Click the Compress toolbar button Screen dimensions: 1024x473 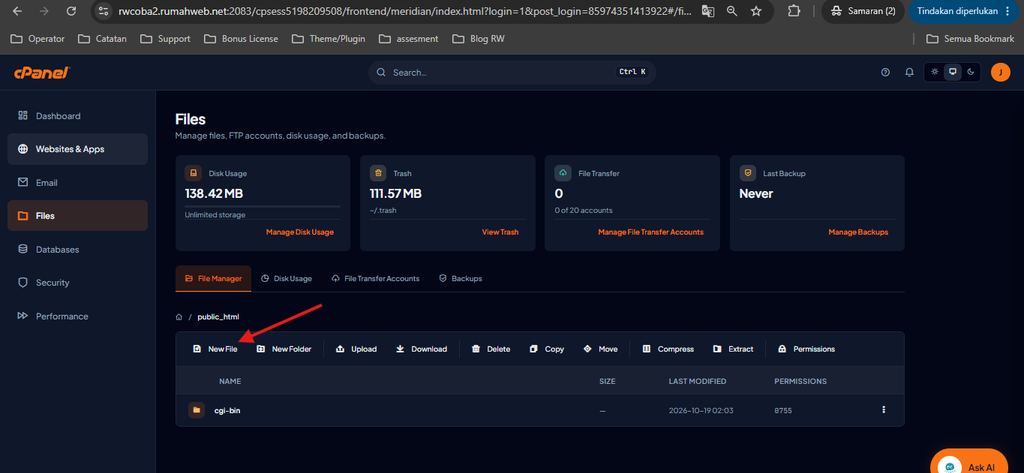pos(668,349)
